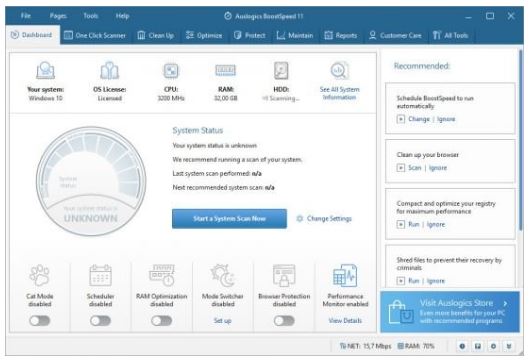Ignore the Compact and optimize registry recommendation
Viewport: 530px width, 363px height.
point(436,224)
